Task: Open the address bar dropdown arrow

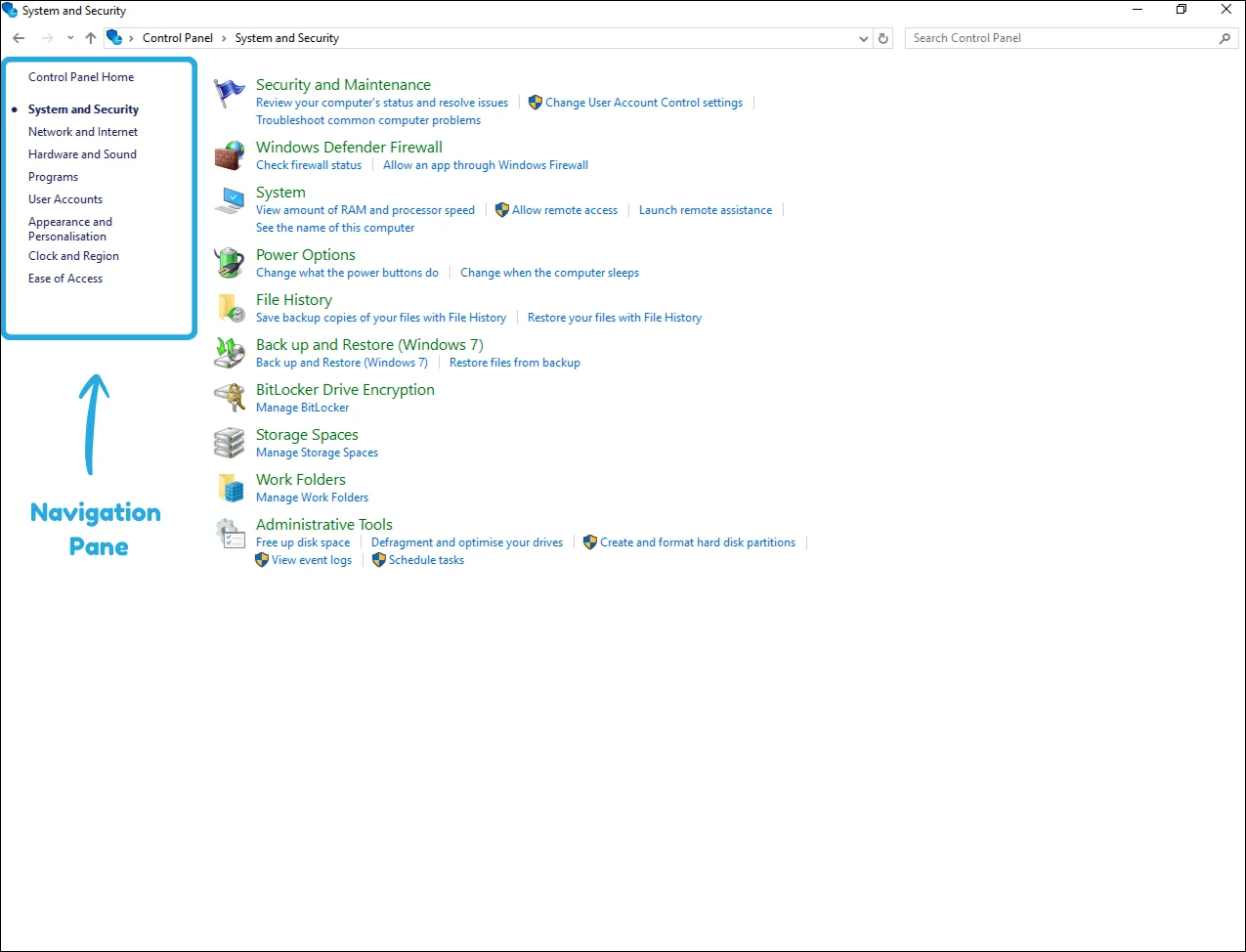Action: 863,37
